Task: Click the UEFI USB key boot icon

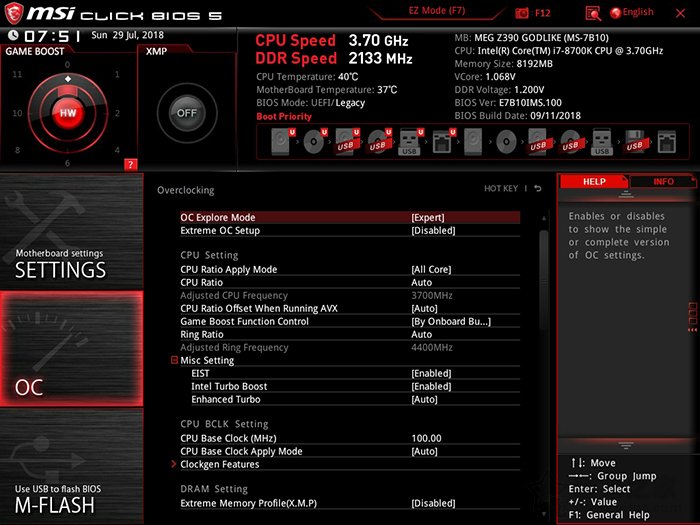Action: click(410, 142)
